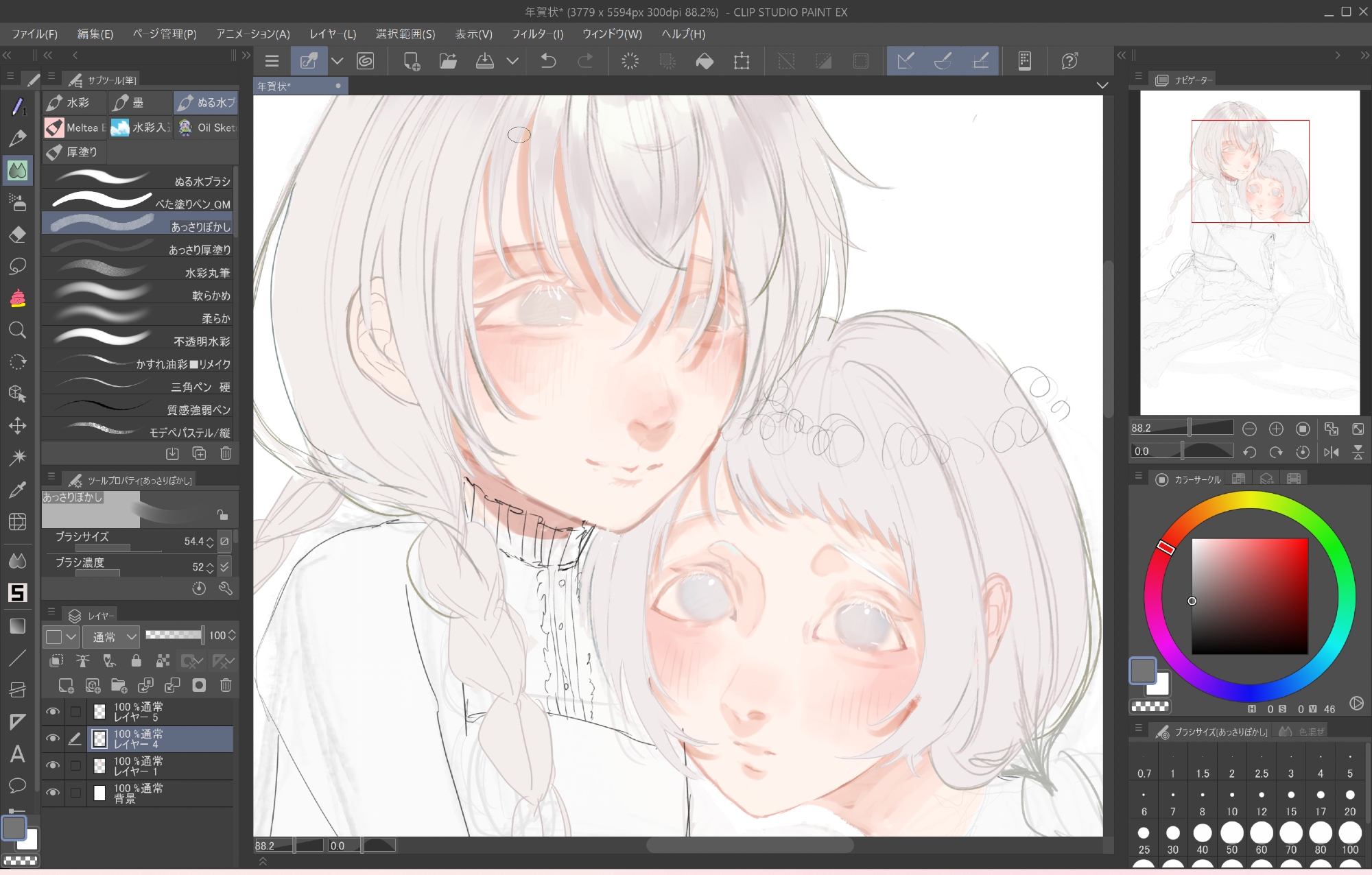Open the canvas tab list chevron

pyautogui.click(x=1102, y=86)
